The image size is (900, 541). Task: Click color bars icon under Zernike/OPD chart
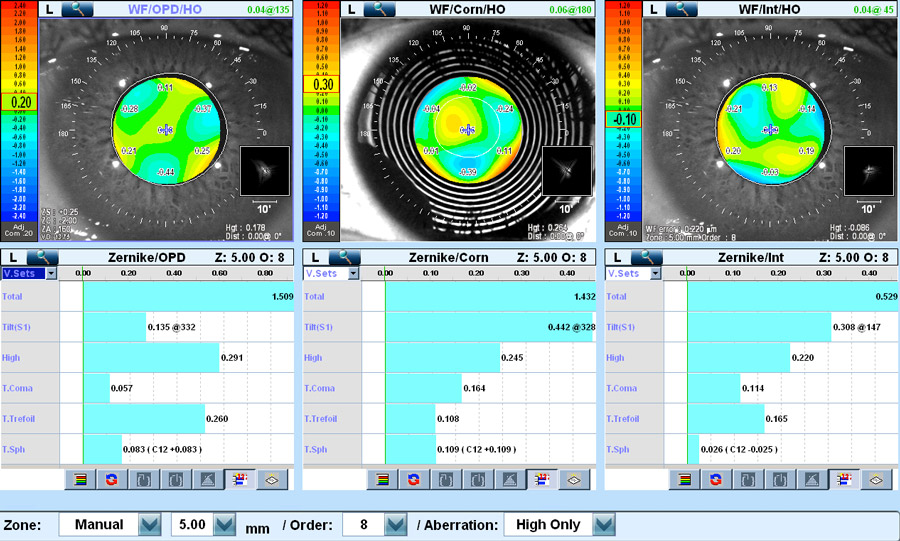pos(80,479)
